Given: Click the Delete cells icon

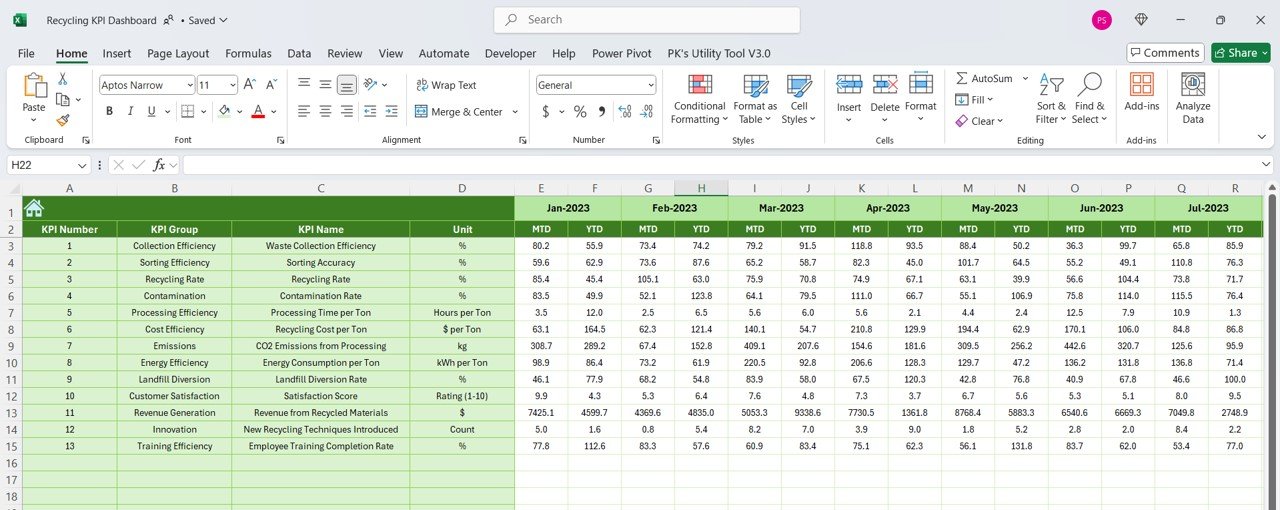Looking at the screenshot, I should pos(885,85).
